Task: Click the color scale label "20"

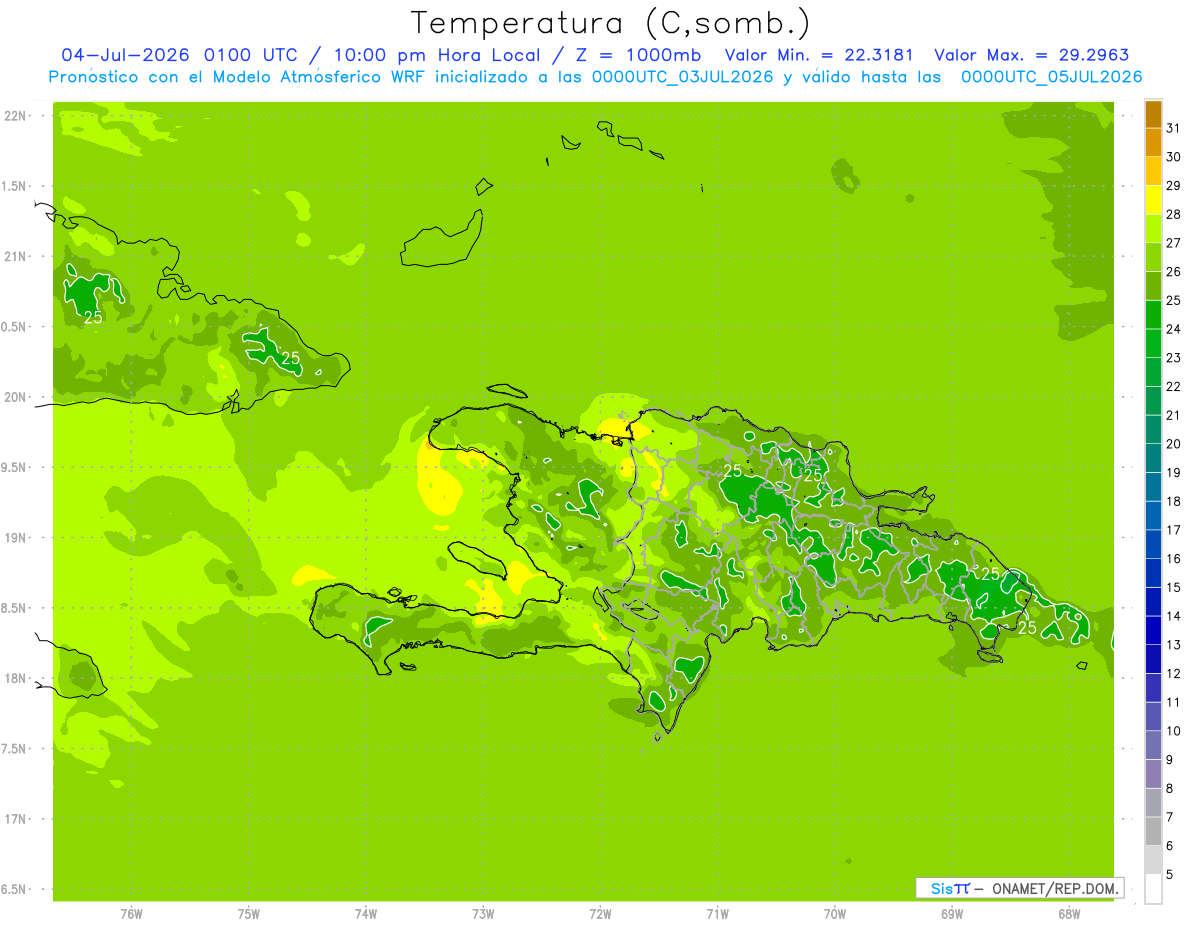Action: coord(1173,444)
